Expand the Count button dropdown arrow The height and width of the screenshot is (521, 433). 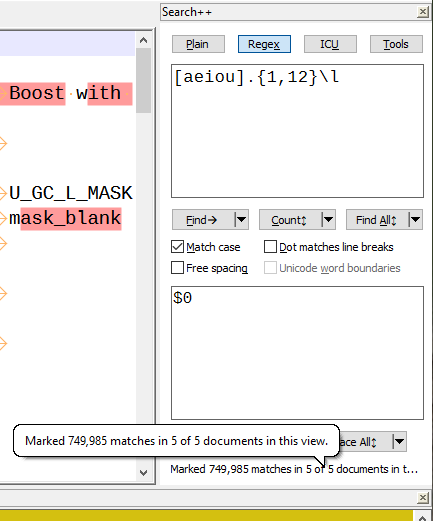click(x=328, y=220)
